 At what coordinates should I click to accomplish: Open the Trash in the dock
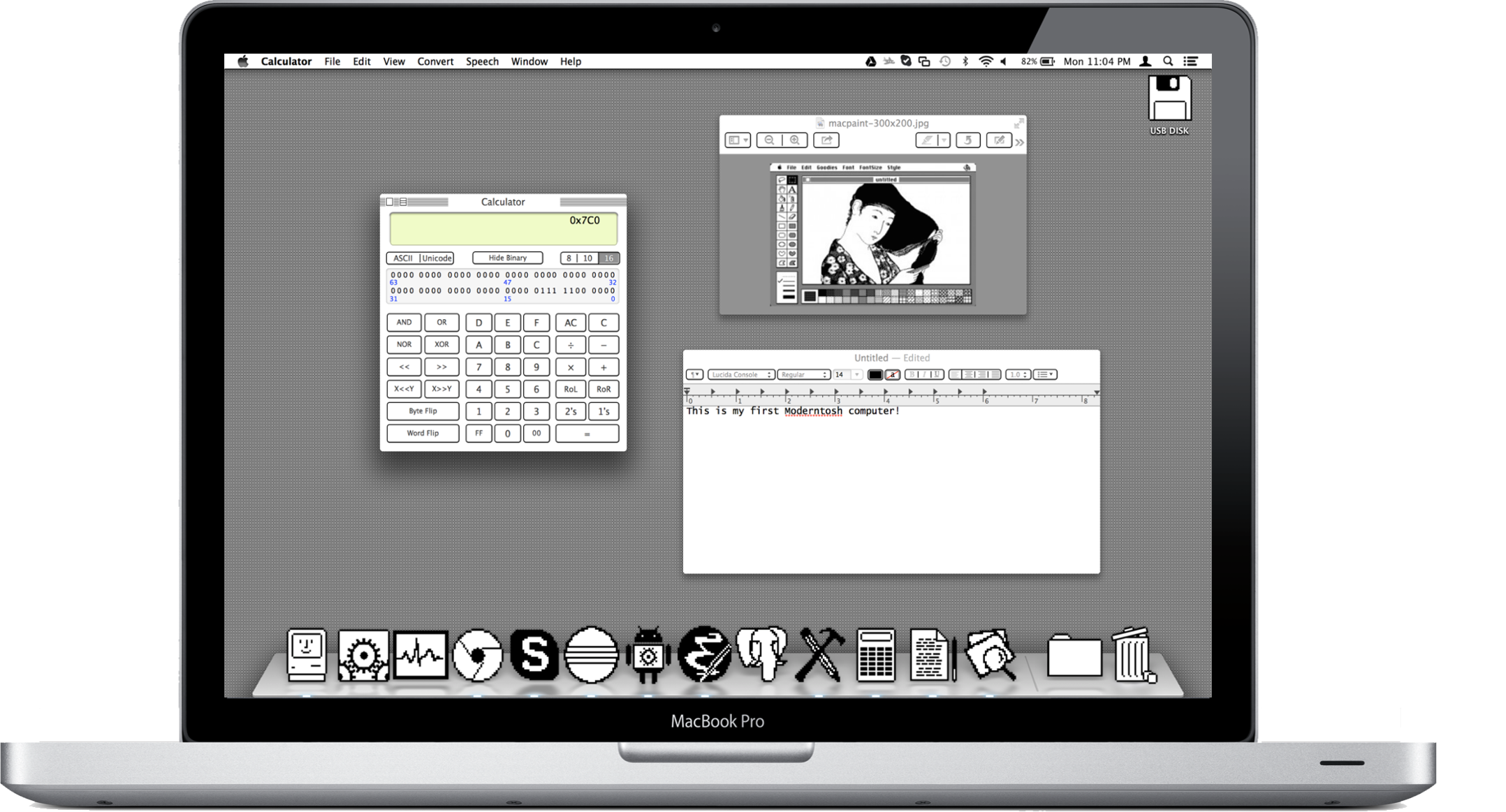[1133, 655]
